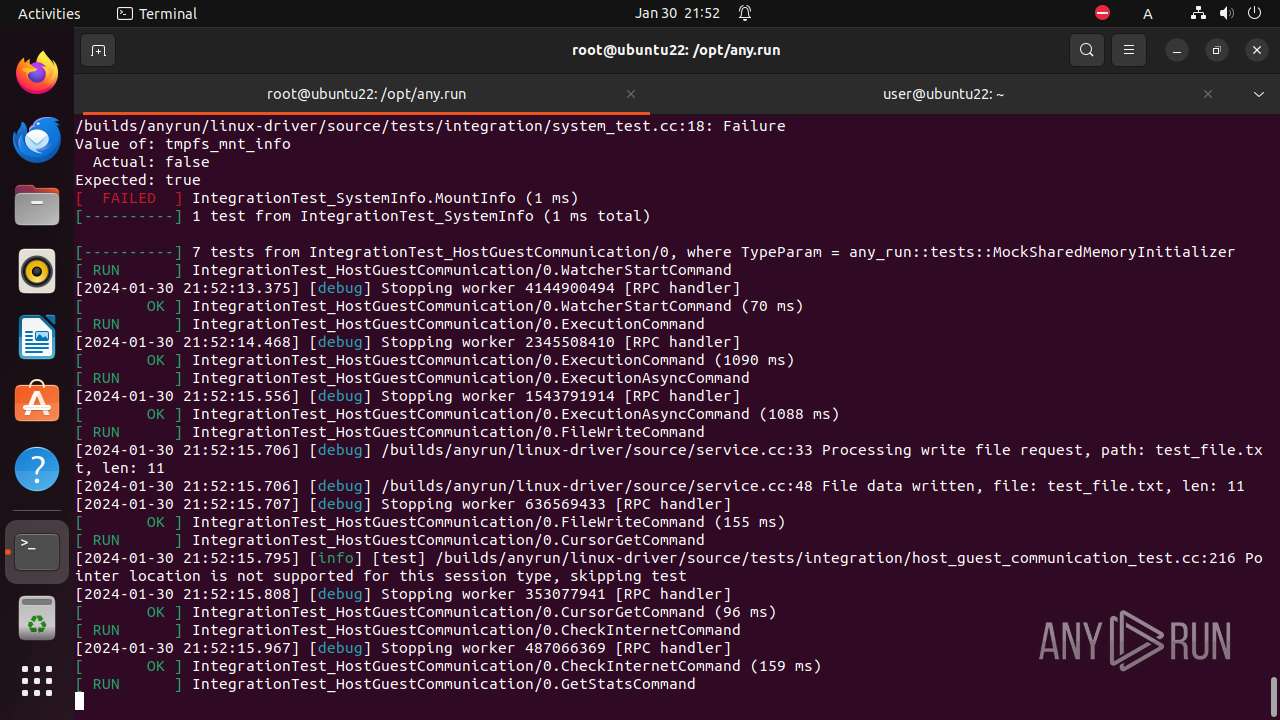
Task: Switch to the user@ubuntu22: ~ tab
Action: point(943,94)
